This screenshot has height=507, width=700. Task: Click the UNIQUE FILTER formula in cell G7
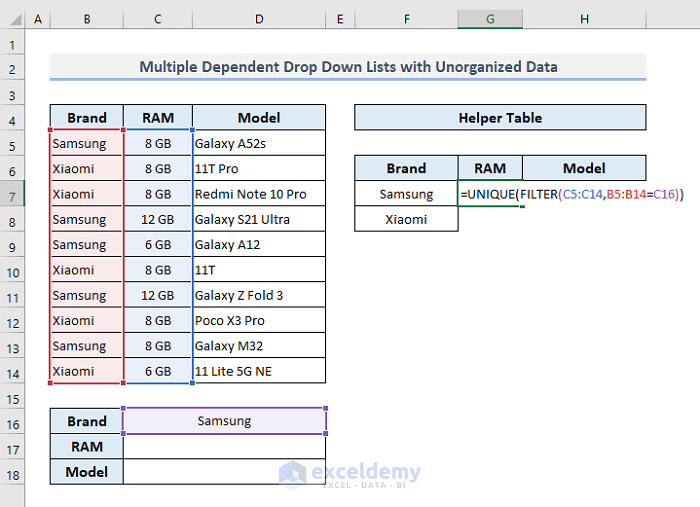tap(572, 194)
